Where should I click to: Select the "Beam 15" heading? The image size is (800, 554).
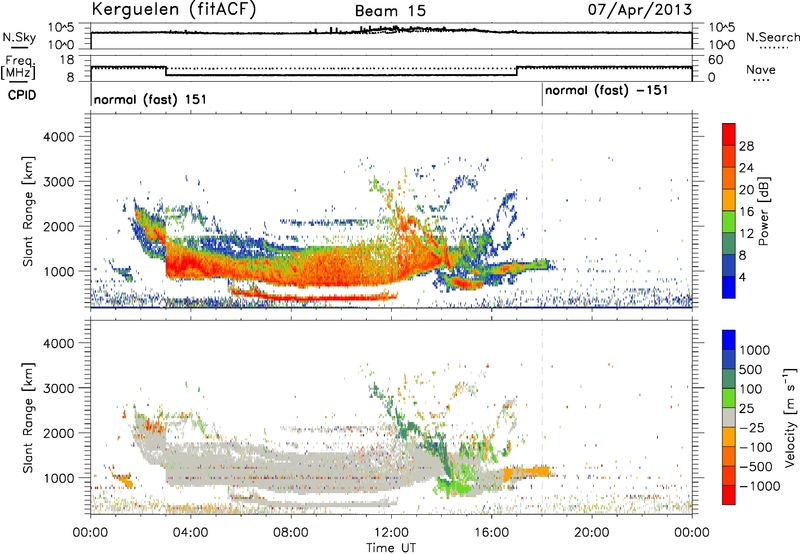click(390, 11)
